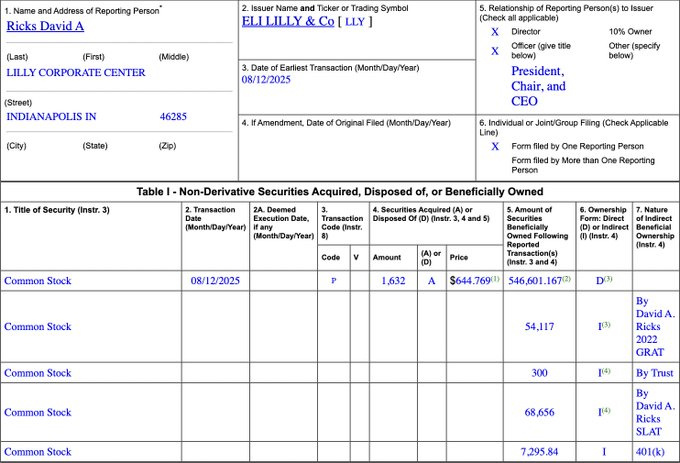Click the LLY ticker symbol
The image size is (680, 463).
355,21
